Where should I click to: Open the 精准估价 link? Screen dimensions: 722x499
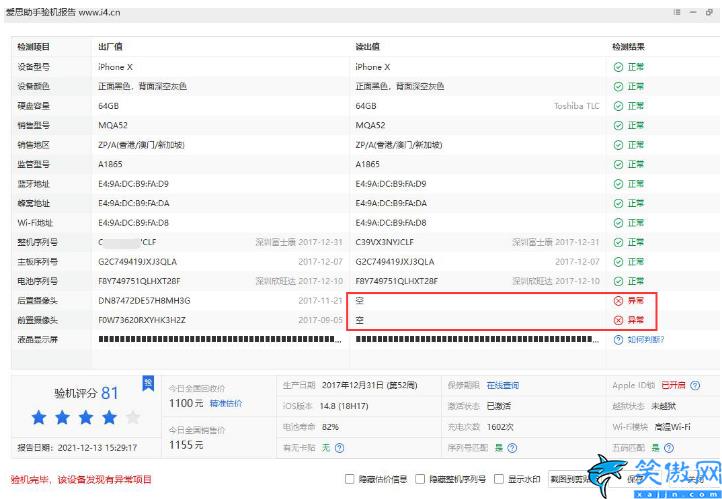pyautogui.click(x=226, y=403)
